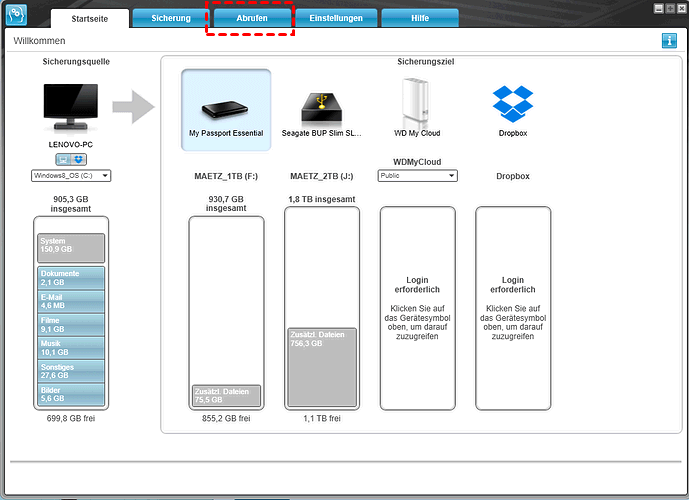689x500 pixels.
Task: Switch to the Sicherung tab
Action: point(170,18)
